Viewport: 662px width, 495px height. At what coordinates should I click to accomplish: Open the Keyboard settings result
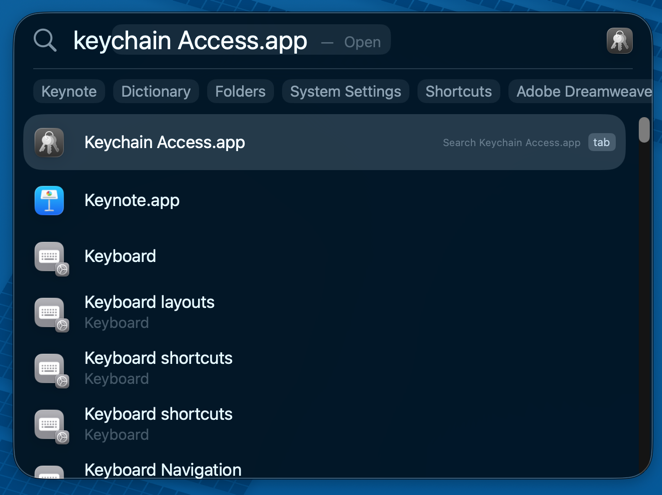(x=324, y=256)
